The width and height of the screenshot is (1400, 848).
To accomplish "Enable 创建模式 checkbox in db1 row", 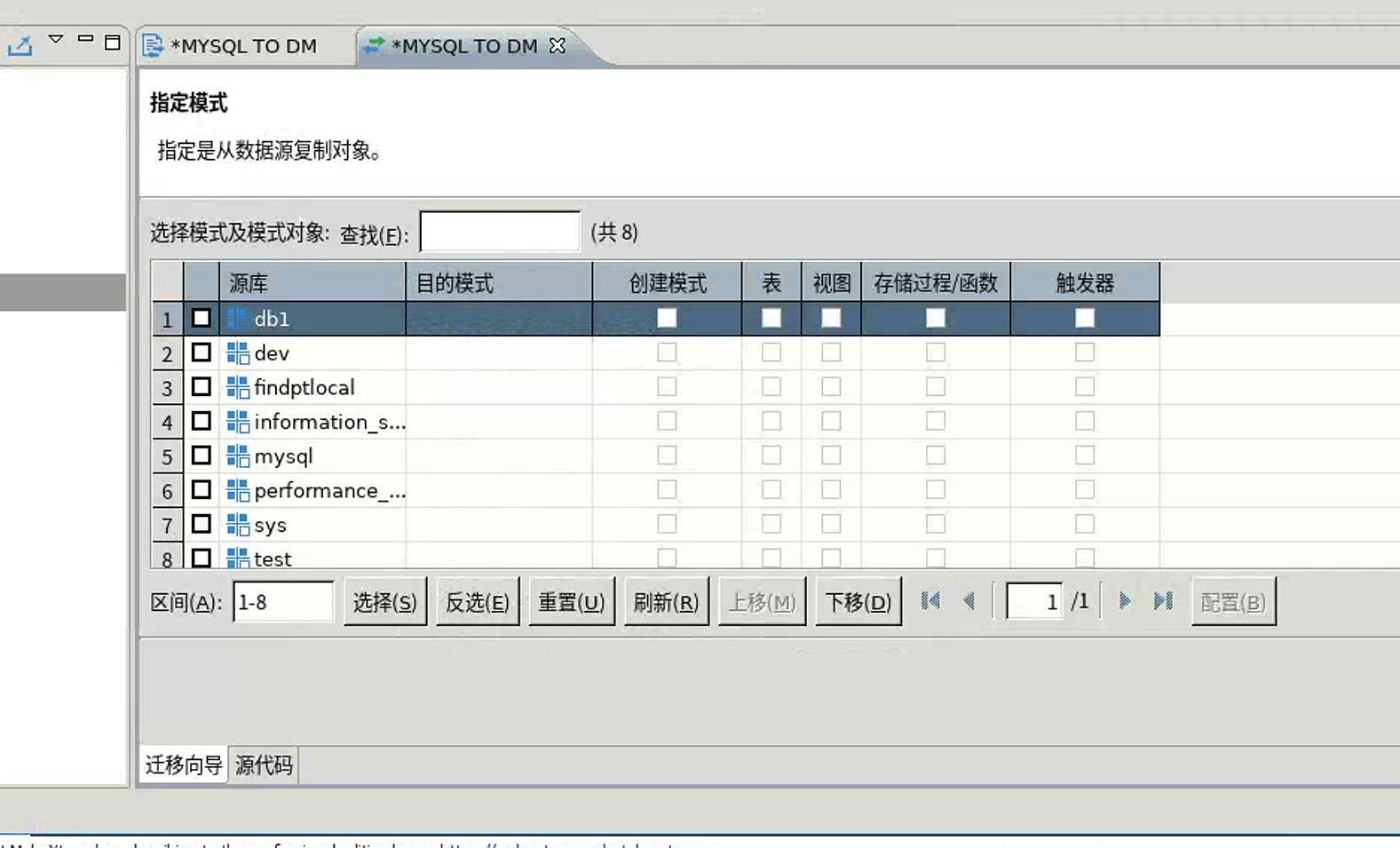I will [667, 318].
